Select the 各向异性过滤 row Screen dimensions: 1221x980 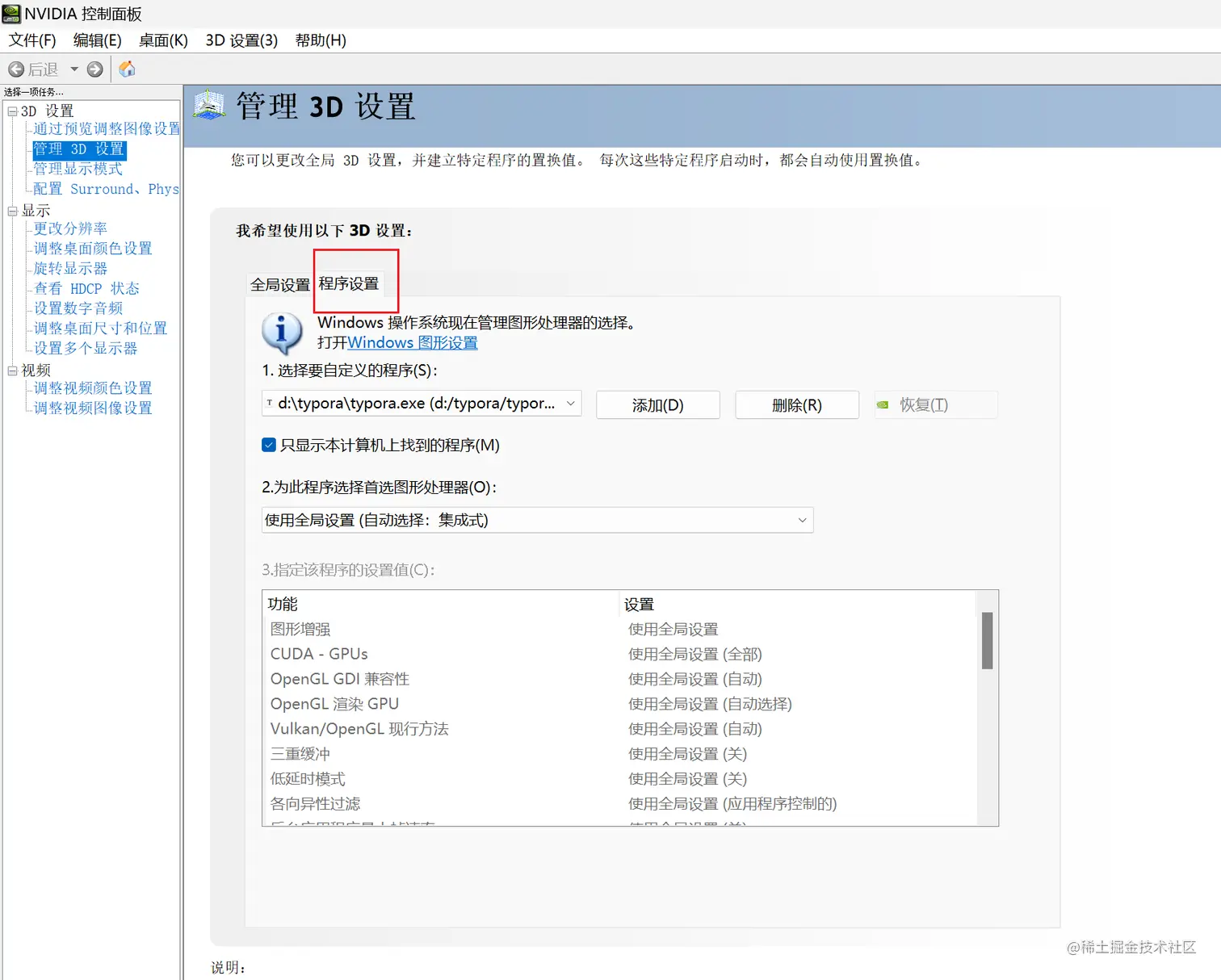point(619,805)
